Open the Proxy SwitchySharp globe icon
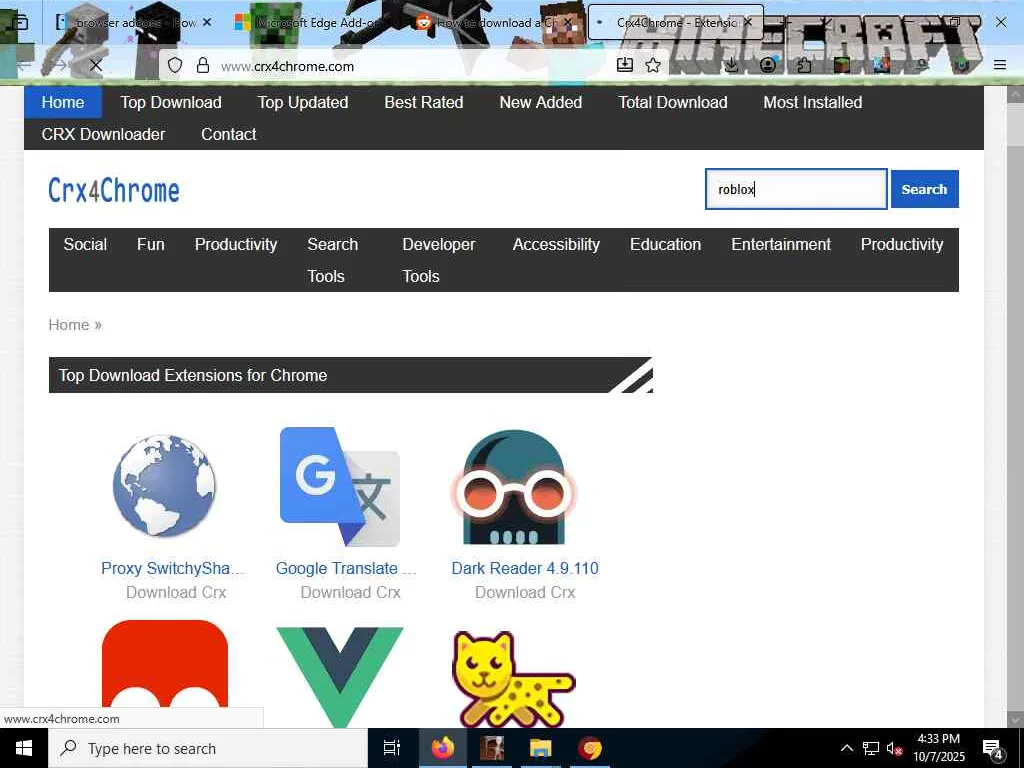Viewport: 1024px width, 768px height. click(164, 487)
